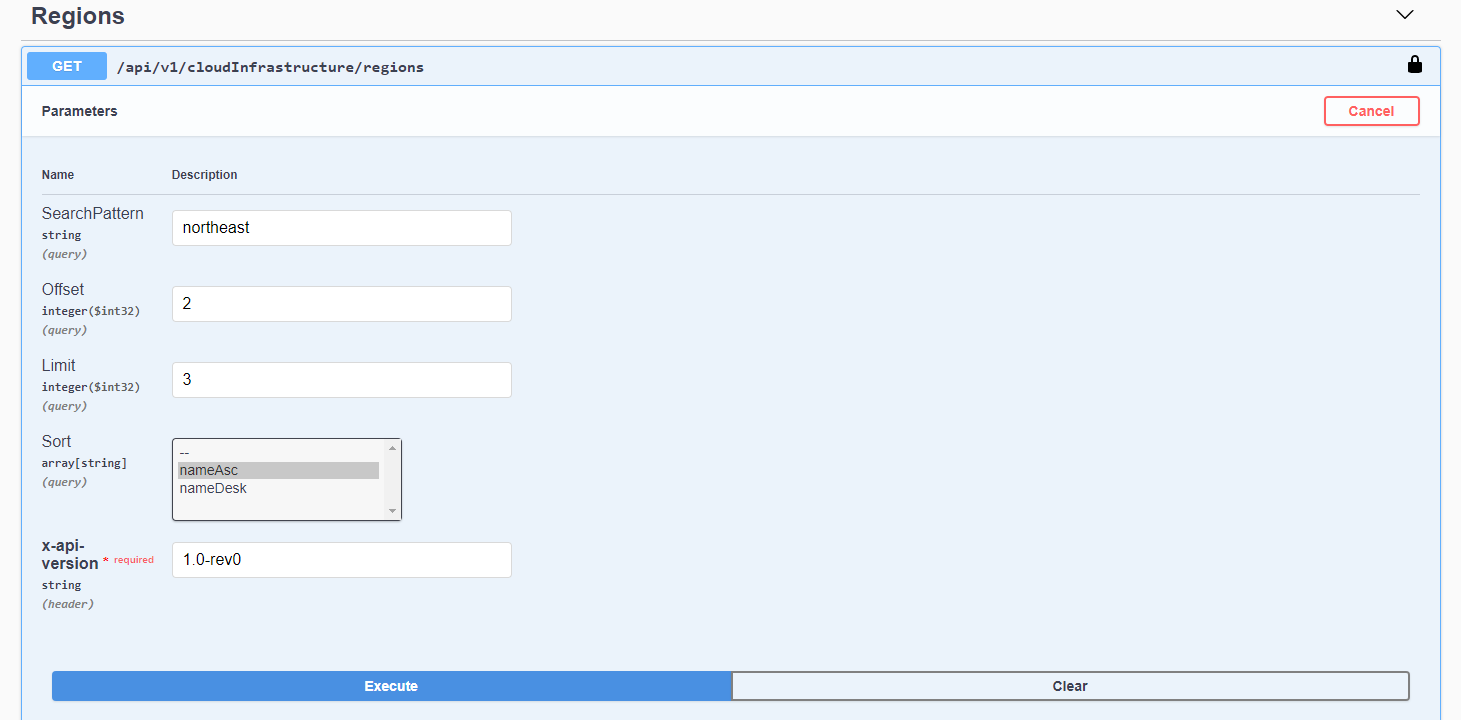The width and height of the screenshot is (1461, 720).
Task: Focus the SearchPattern input field
Action: (x=342, y=228)
